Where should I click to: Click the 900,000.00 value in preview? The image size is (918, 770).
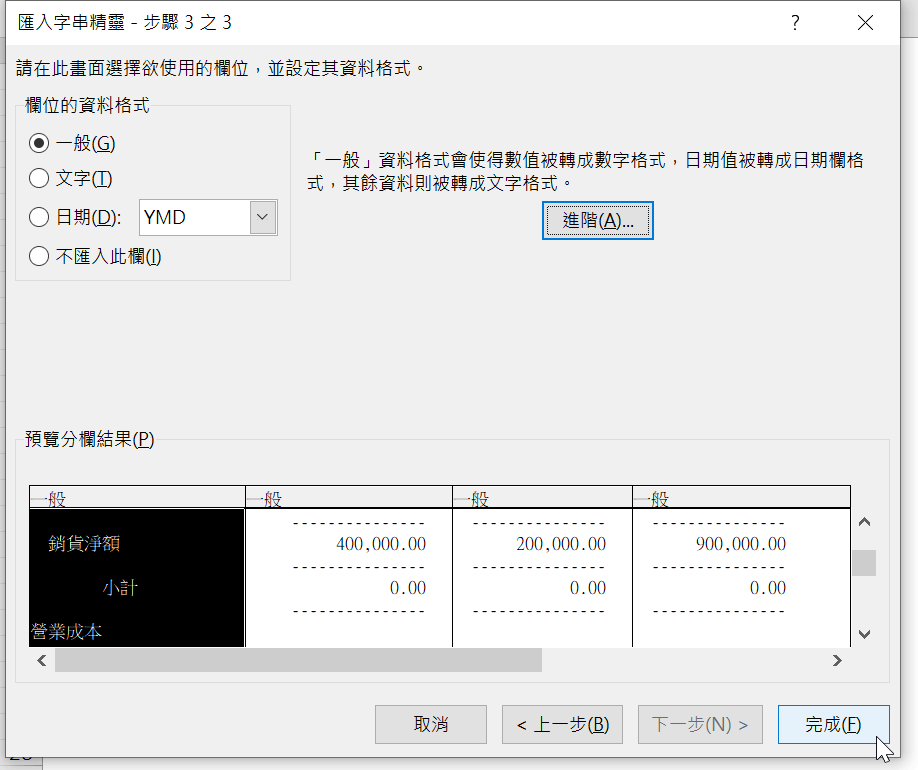pyautogui.click(x=741, y=544)
